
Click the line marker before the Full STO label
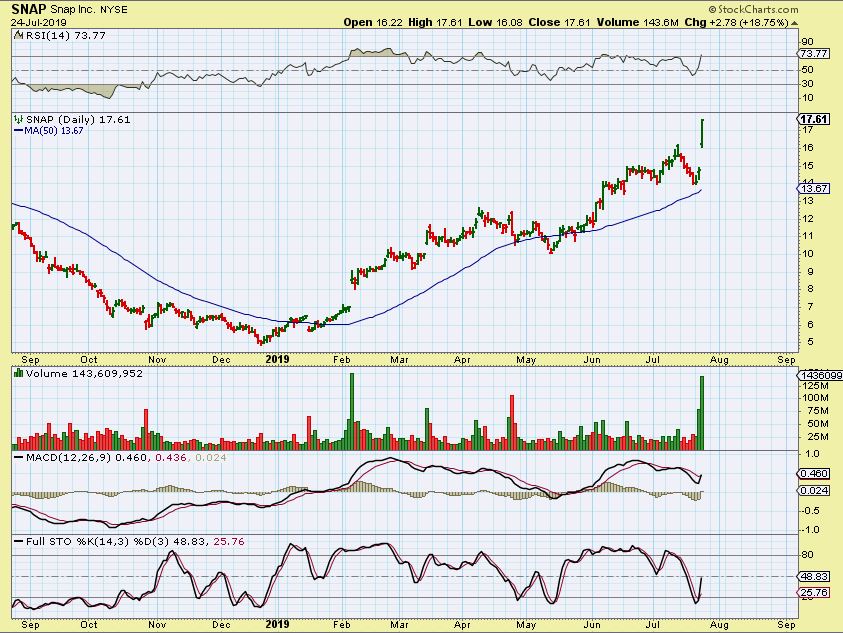[19, 542]
